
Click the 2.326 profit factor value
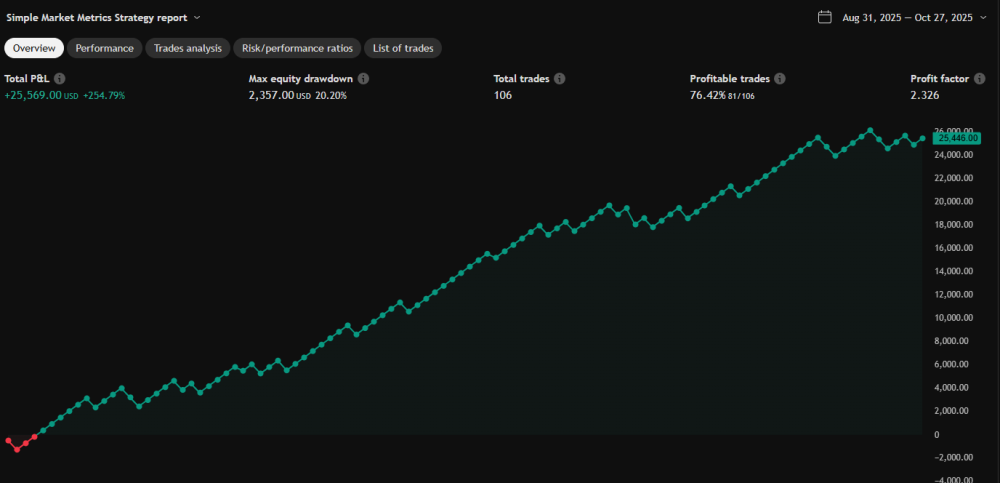tap(924, 95)
